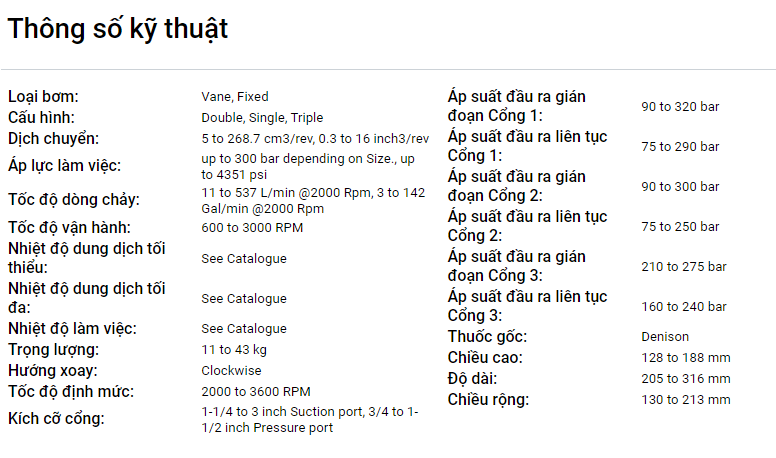Click the 'Cấu hình:' label

41,118
